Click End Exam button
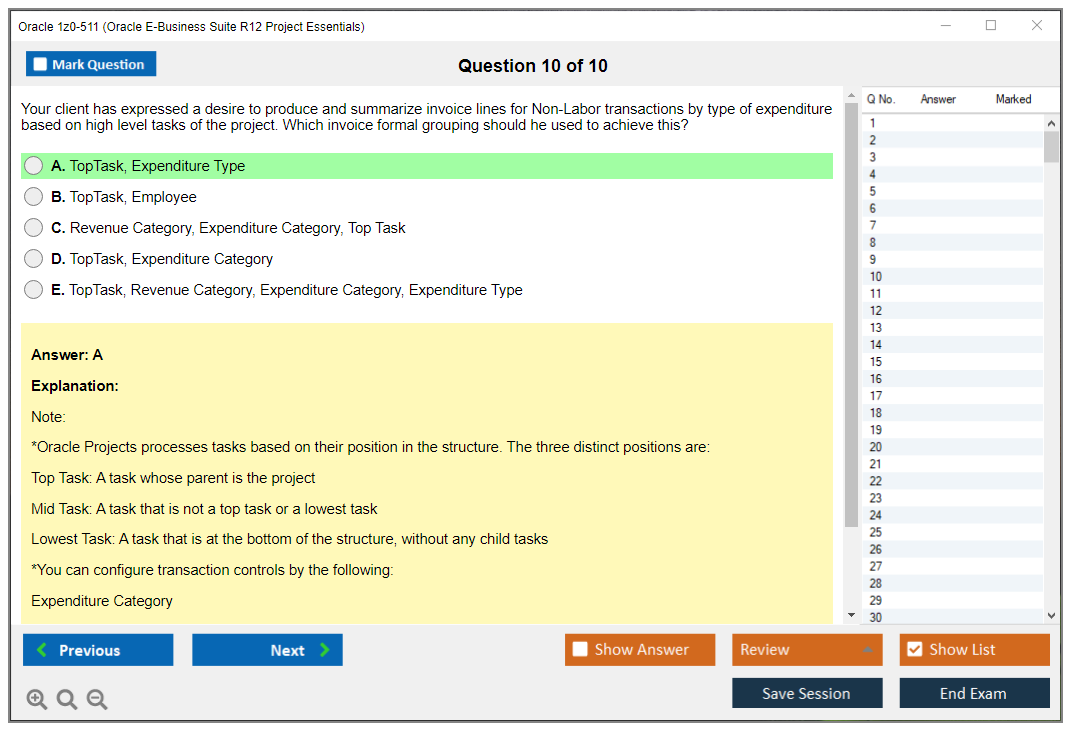 click(973, 693)
